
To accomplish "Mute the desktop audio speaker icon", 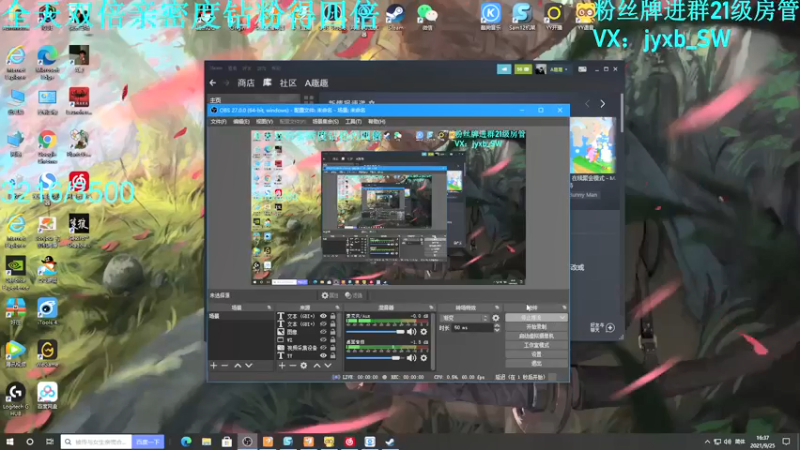I will [x=411, y=358].
